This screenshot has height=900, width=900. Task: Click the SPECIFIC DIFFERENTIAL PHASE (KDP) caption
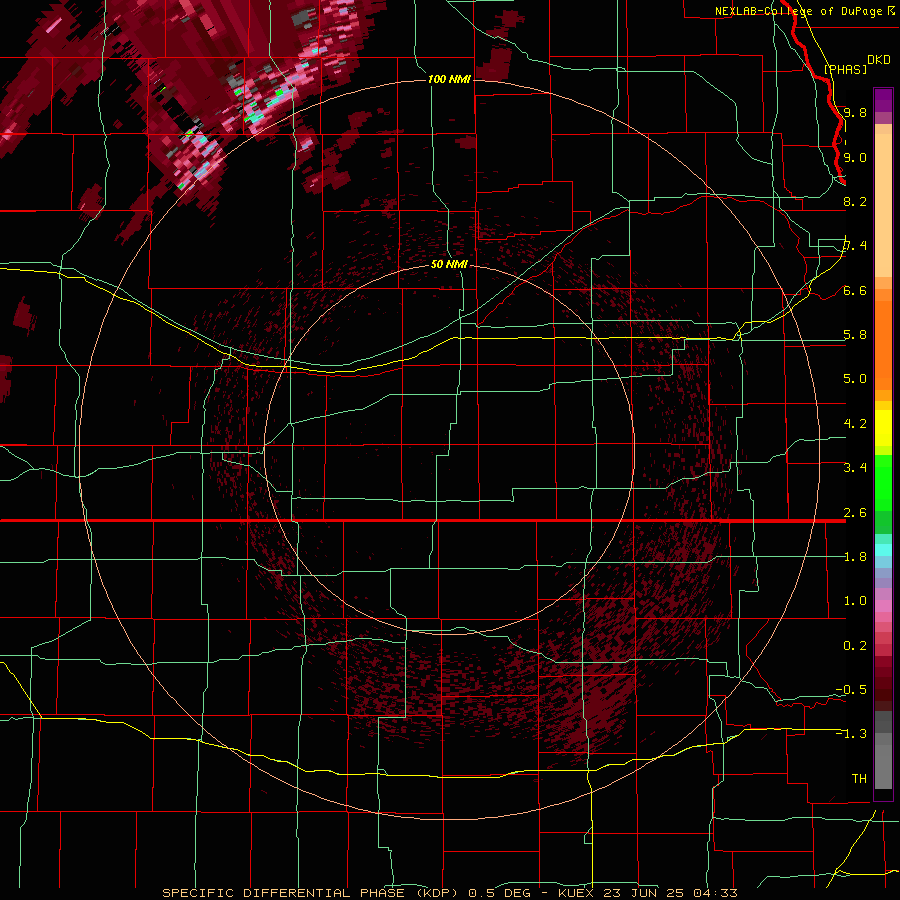tap(310, 893)
